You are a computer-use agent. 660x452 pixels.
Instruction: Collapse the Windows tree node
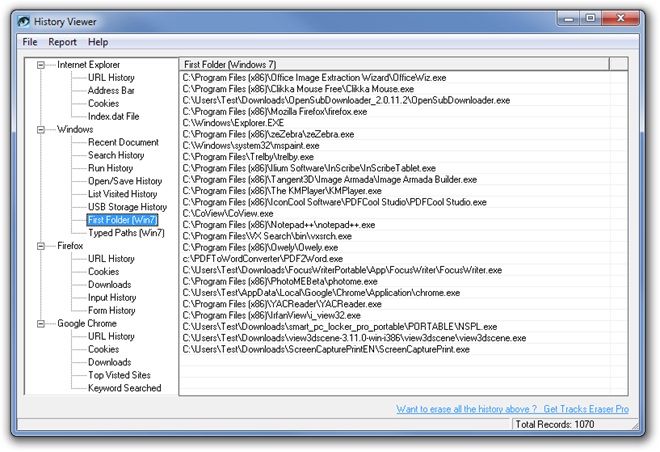pyautogui.click(x=41, y=130)
